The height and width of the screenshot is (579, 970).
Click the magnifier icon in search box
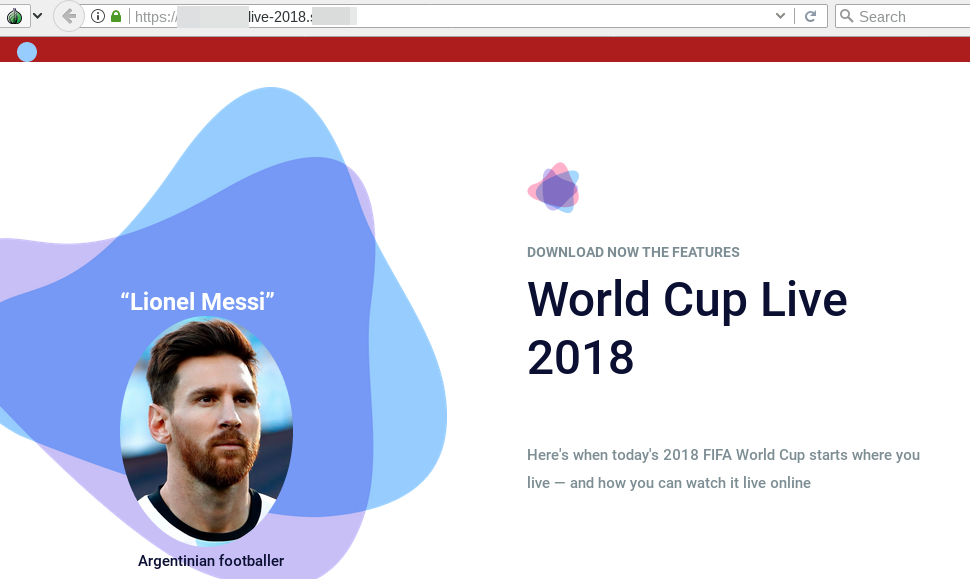point(846,16)
